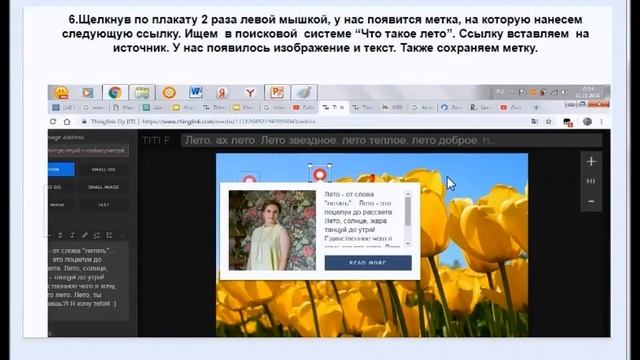Select the highlighted blue layout button
Viewport: 640px width, 360px height.
click(x=61, y=169)
